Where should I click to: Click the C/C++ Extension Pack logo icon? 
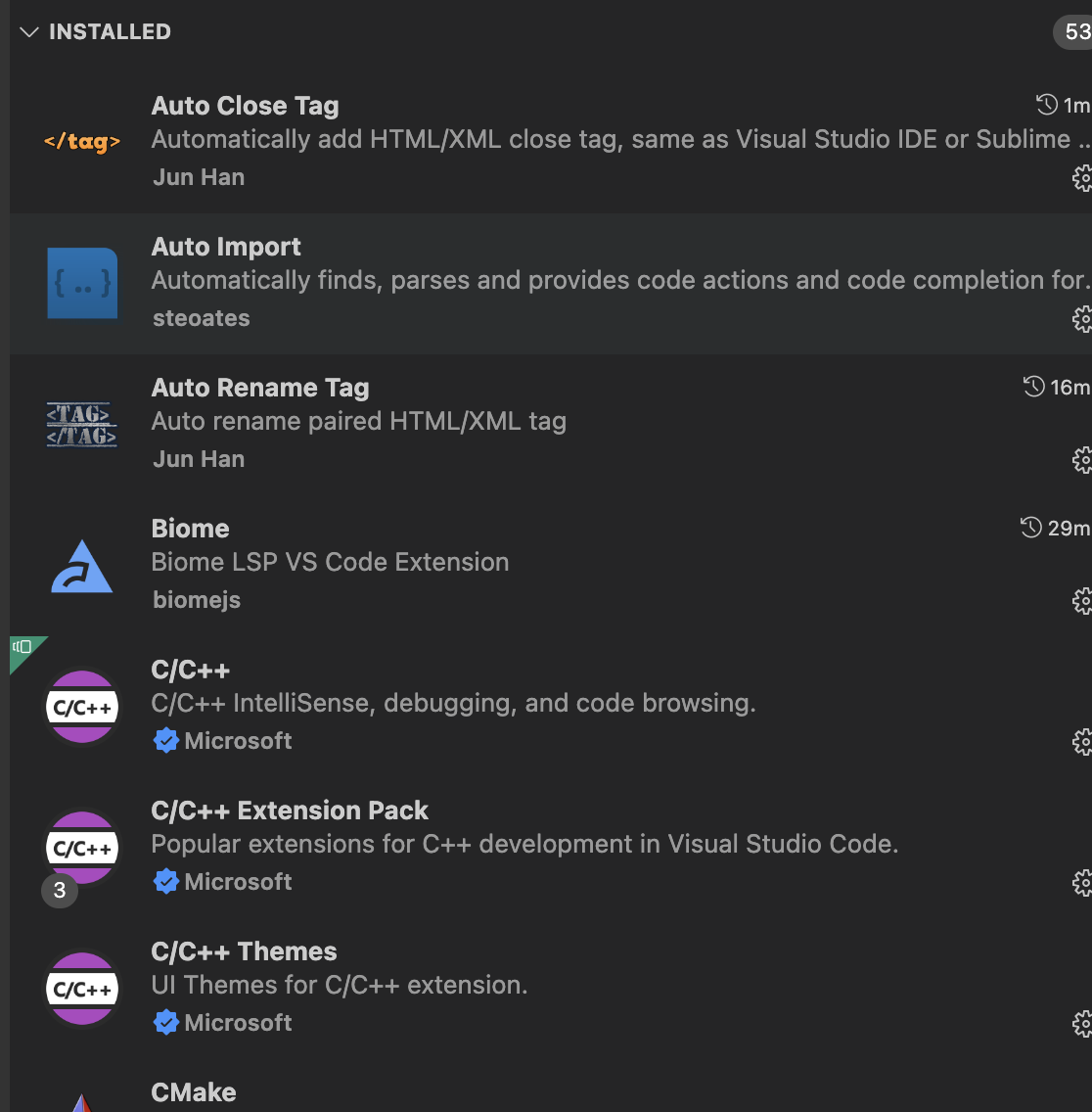82,848
